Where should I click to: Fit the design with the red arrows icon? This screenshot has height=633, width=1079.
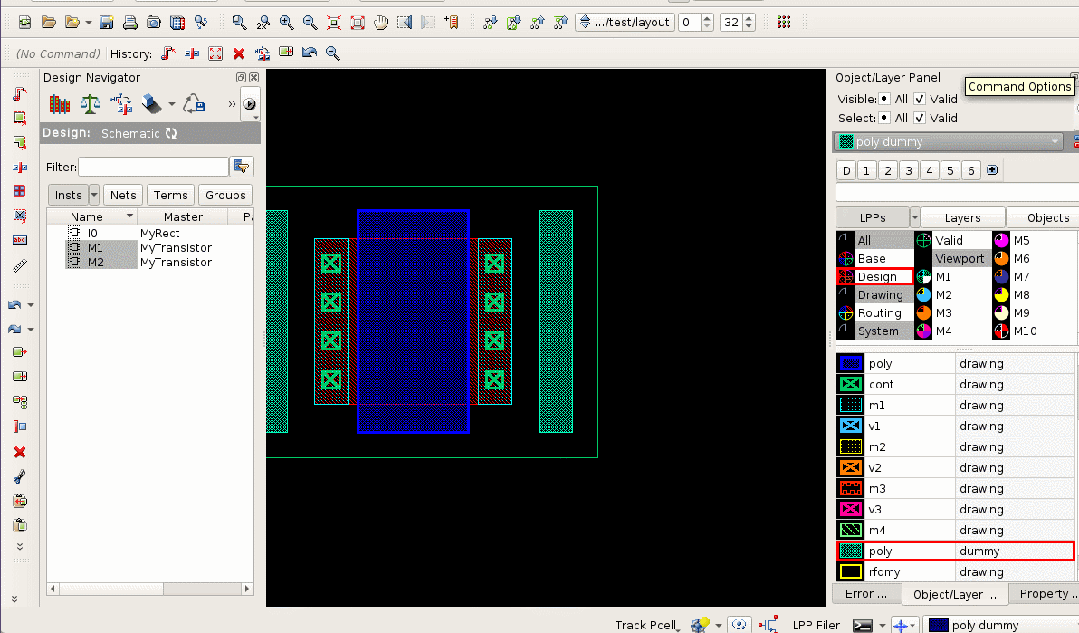[x=334, y=22]
